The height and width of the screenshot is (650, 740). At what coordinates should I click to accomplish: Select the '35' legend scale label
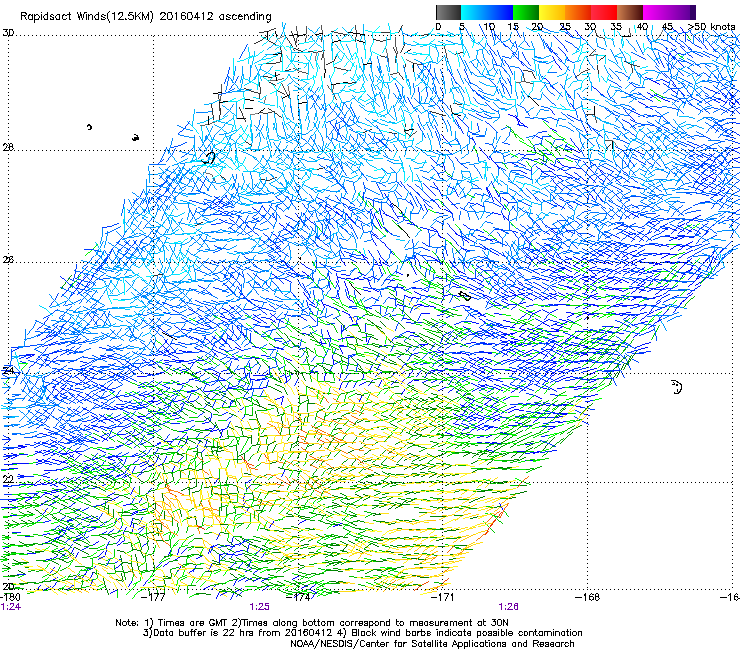point(616,26)
